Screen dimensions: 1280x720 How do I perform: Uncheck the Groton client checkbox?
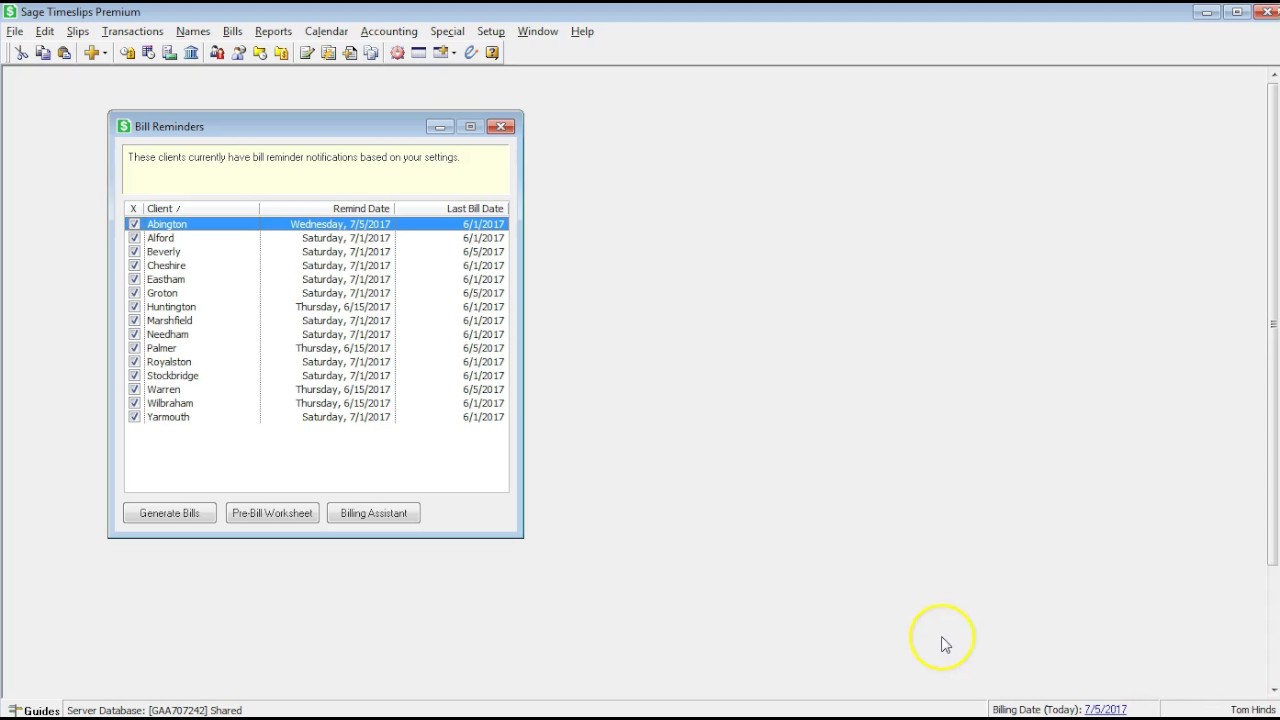[x=134, y=293]
